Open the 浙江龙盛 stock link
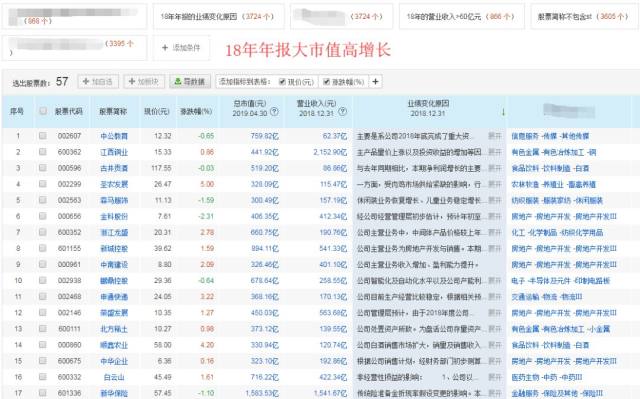This screenshot has height=399, width=640. [114, 233]
